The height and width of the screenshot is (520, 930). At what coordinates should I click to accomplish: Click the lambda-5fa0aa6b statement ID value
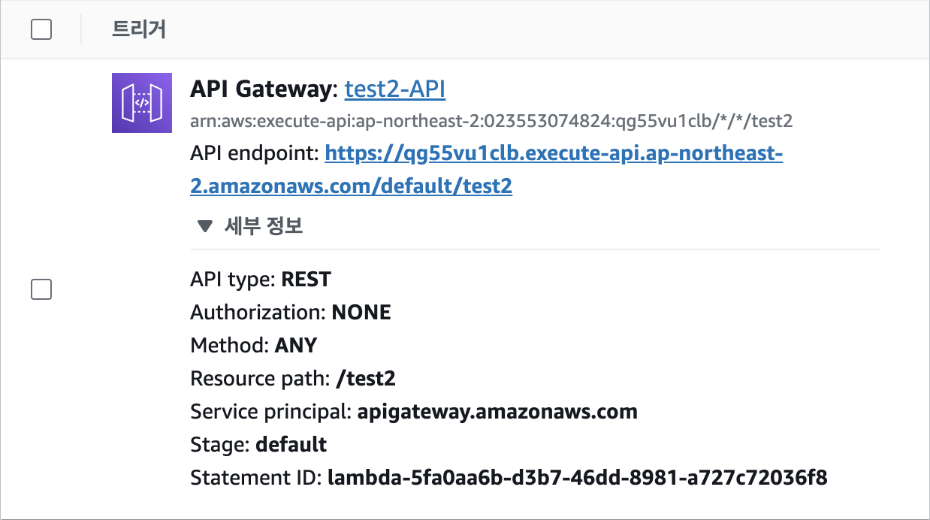tap(577, 478)
